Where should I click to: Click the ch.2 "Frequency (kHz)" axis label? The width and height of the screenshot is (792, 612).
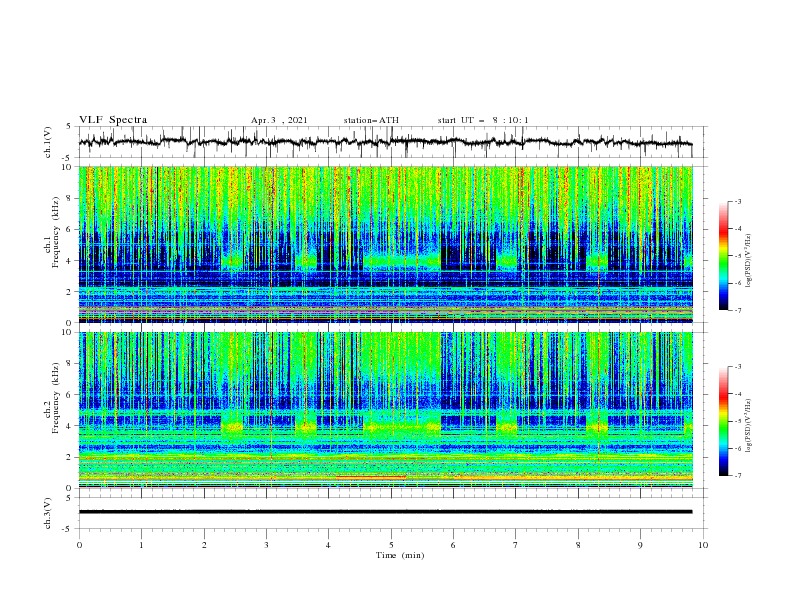(x=56, y=397)
